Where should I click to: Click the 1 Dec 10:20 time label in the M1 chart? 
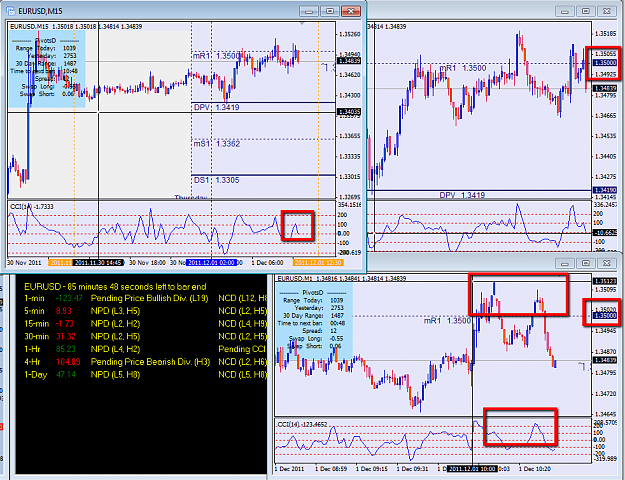coord(535,469)
